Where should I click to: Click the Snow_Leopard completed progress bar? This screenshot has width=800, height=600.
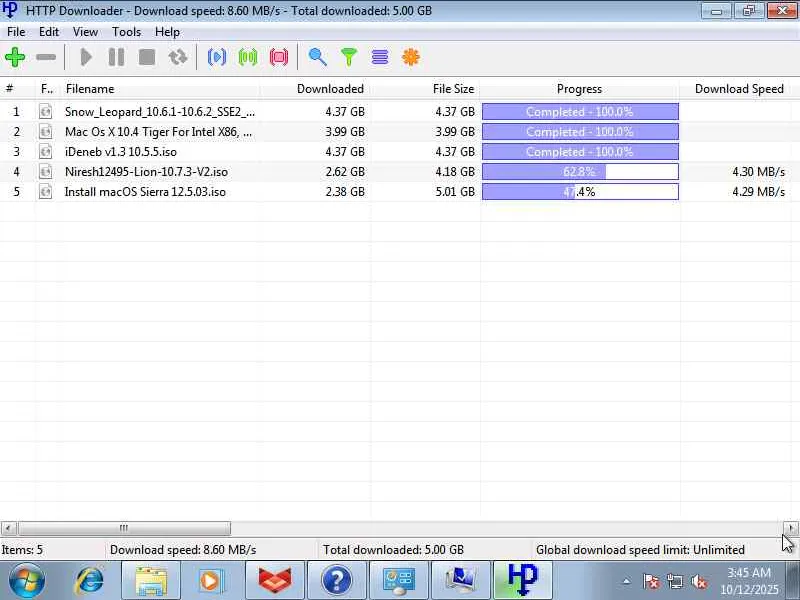pos(580,111)
